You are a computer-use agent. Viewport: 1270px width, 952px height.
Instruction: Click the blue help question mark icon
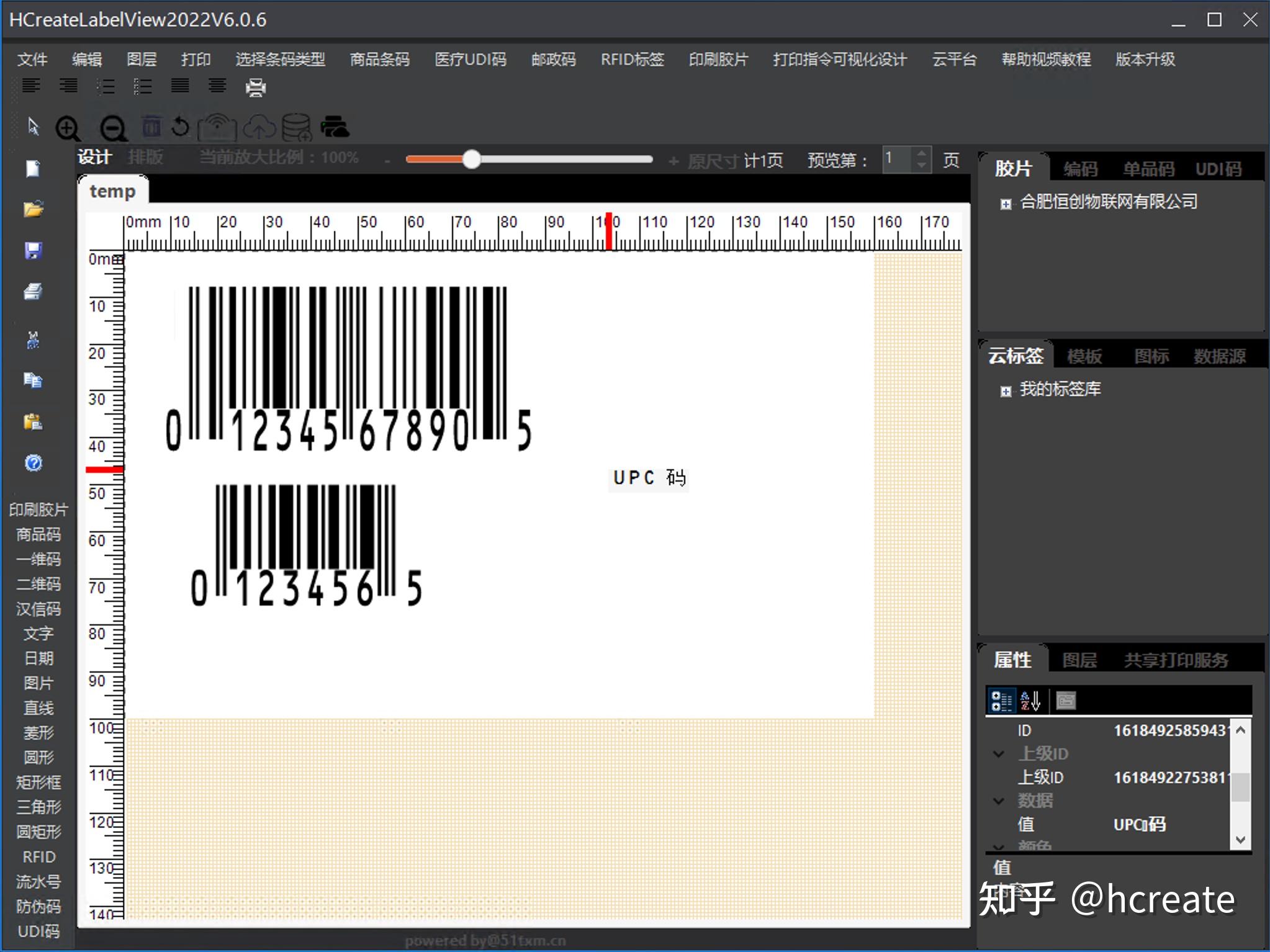34,463
